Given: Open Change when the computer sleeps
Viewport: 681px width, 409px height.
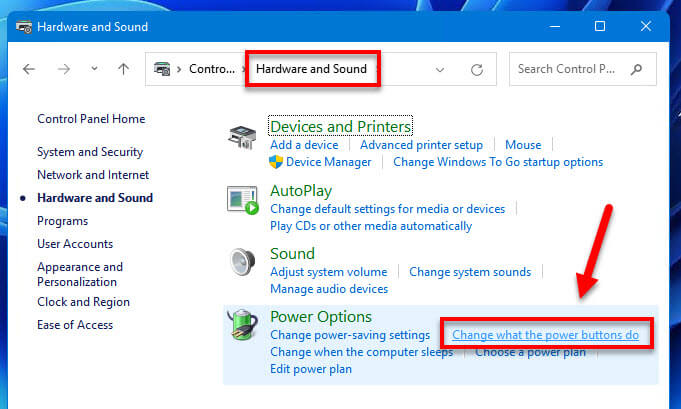Looking at the screenshot, I should coord(361,352).
